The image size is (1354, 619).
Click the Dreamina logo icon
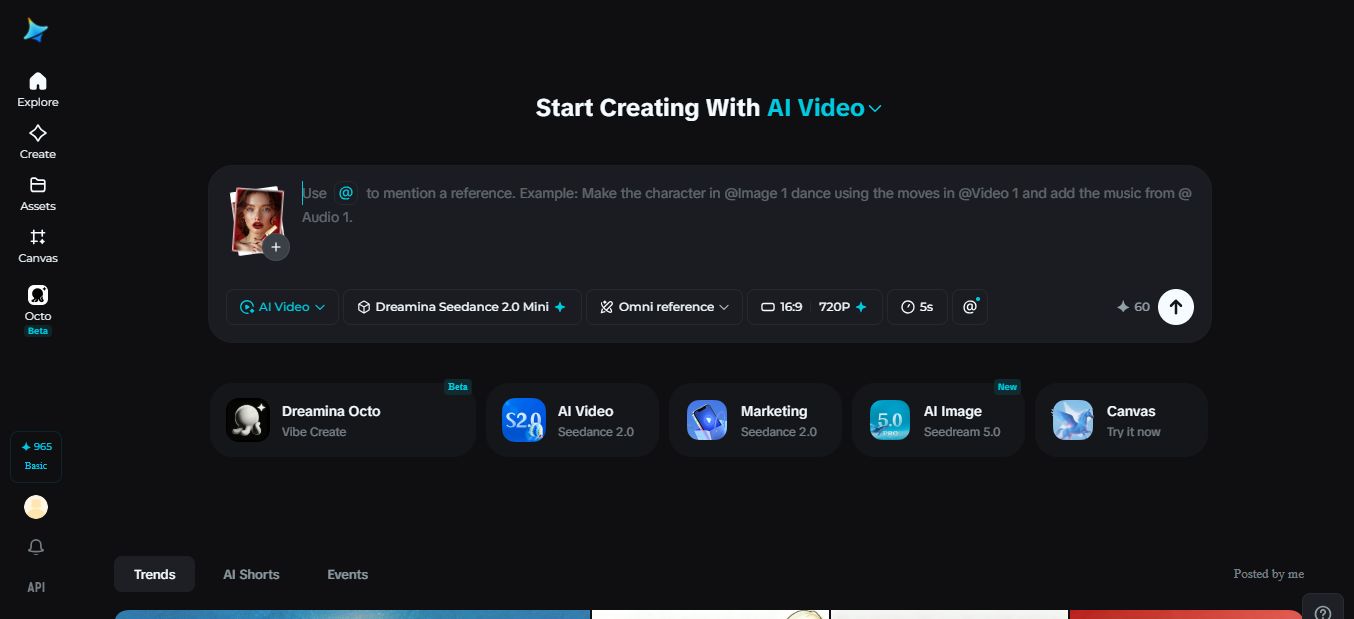point(36,30)
